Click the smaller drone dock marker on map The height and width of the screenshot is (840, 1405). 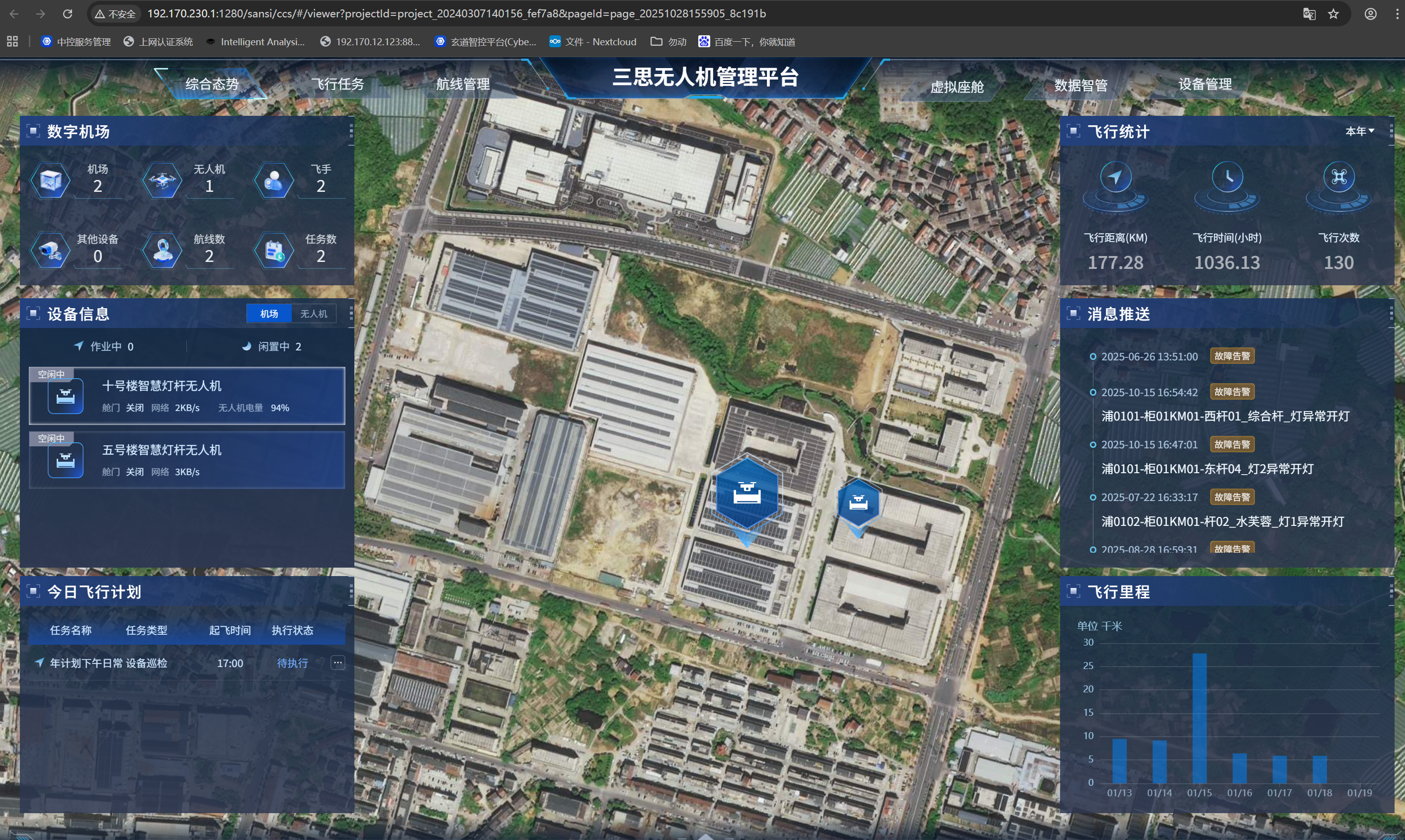click(x=858, y=503)
